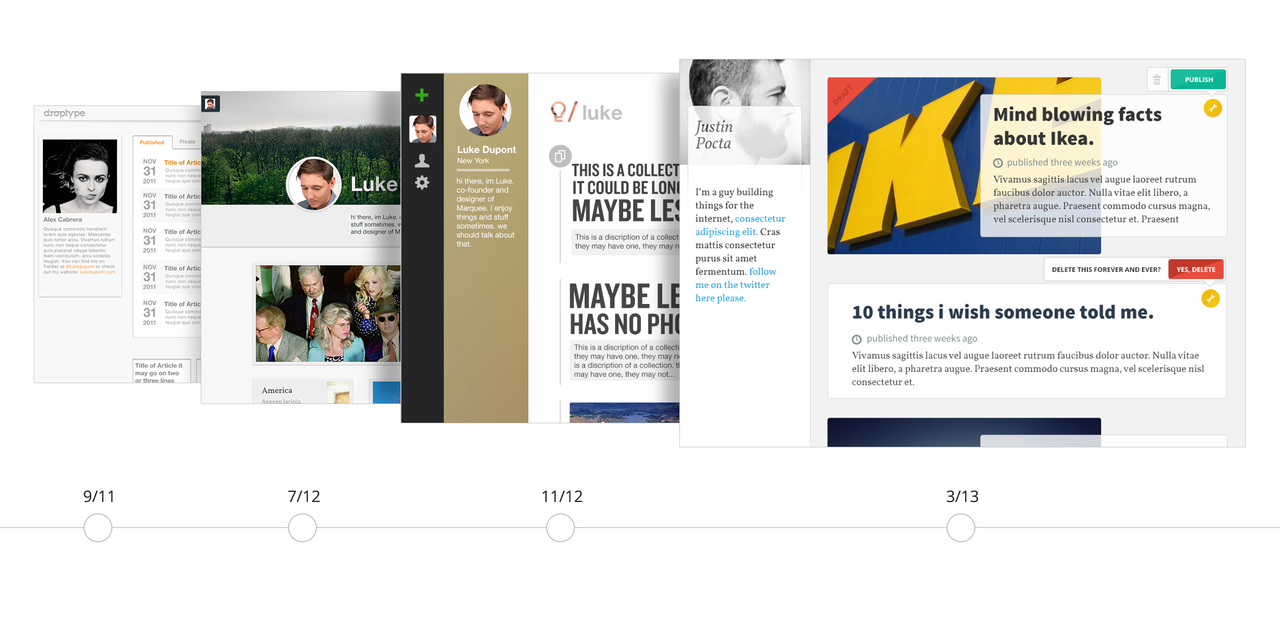Viewport: 1280px width, 624px height.
Task: Select the 11/12 timeline marker
Action: tap(560, 528)
